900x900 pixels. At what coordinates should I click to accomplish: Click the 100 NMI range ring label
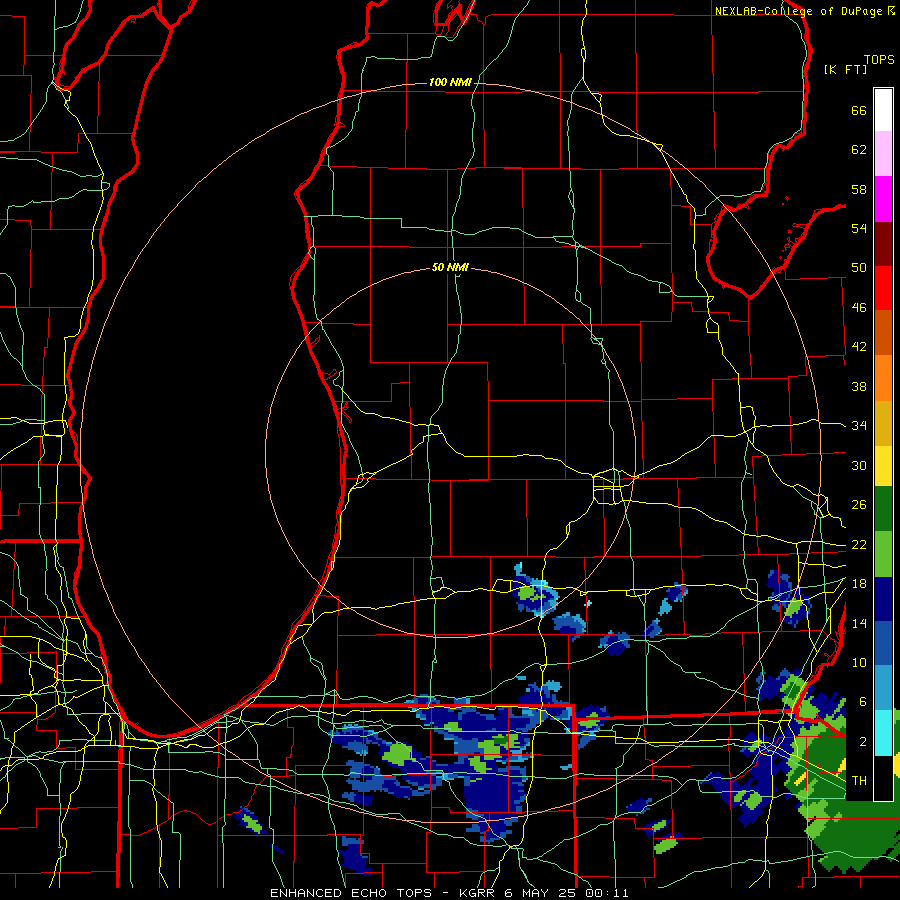(450, 83)
